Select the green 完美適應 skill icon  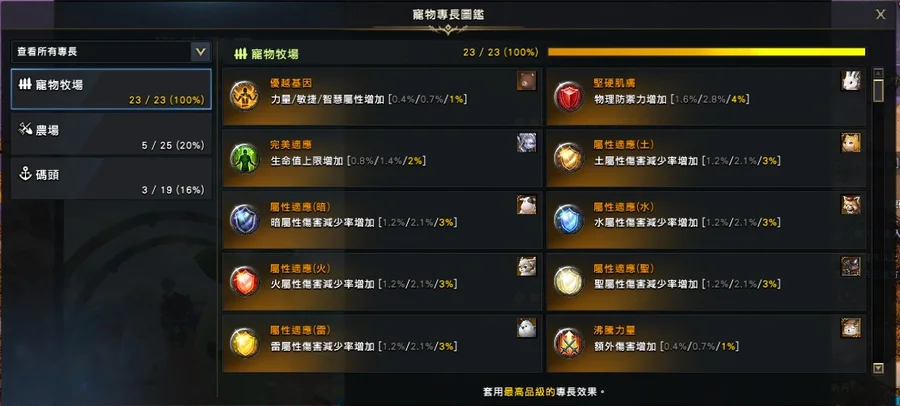pos(245,157)
